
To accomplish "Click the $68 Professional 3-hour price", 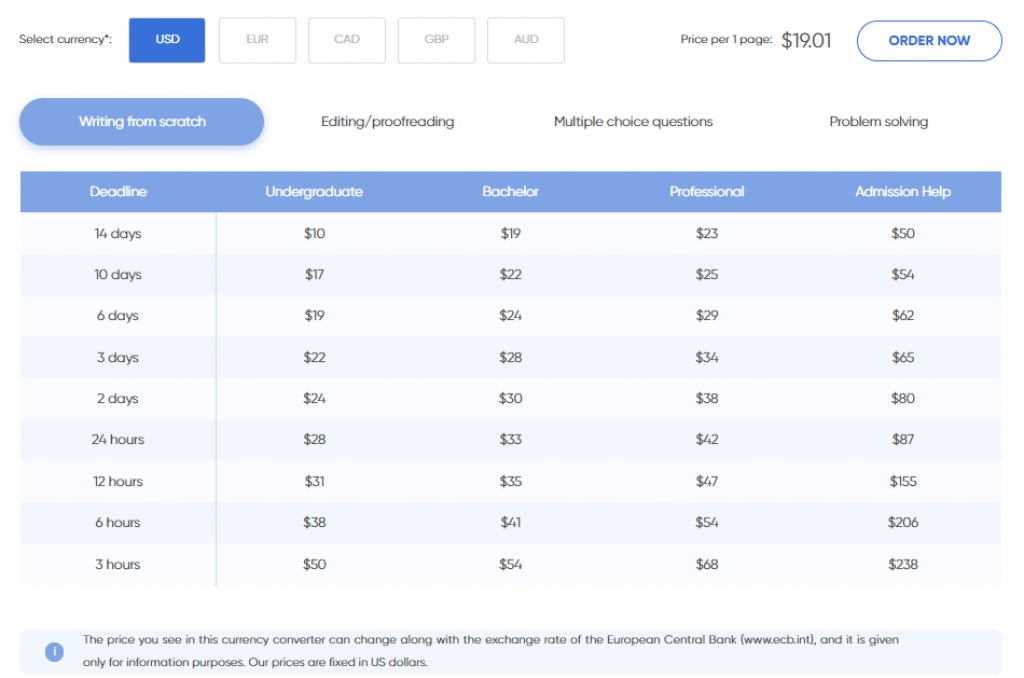I will pos(707,564).
